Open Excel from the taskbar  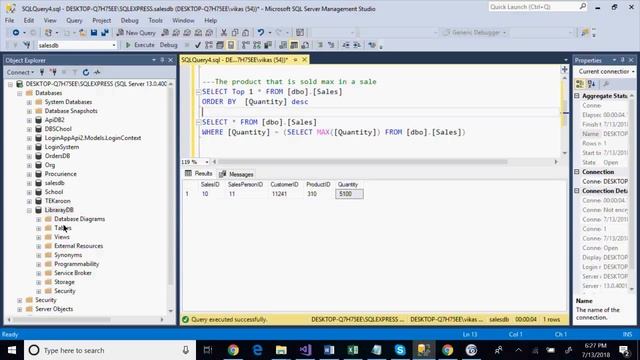coord(353,350)
